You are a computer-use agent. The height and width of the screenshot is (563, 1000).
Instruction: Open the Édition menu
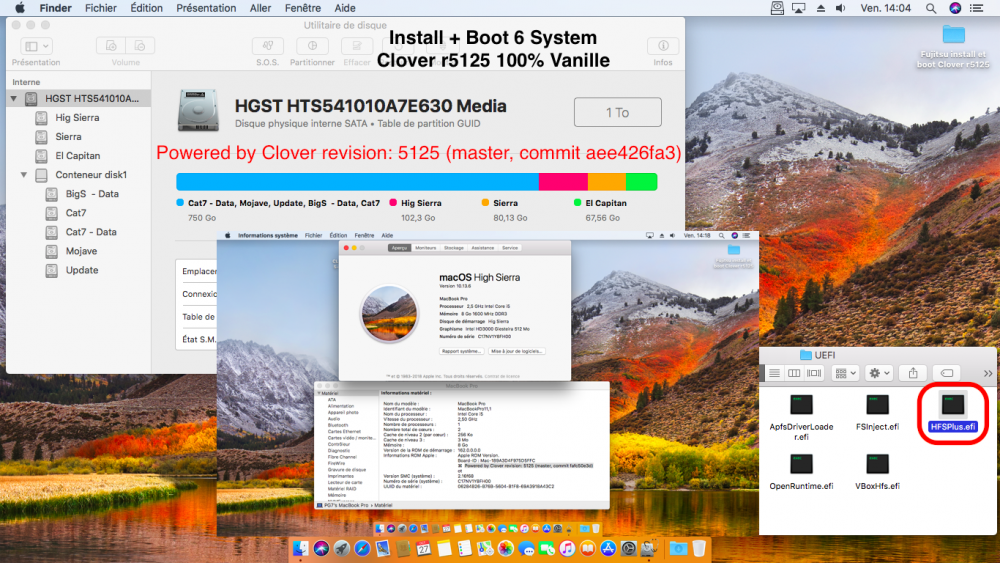(x=146, y=8)
